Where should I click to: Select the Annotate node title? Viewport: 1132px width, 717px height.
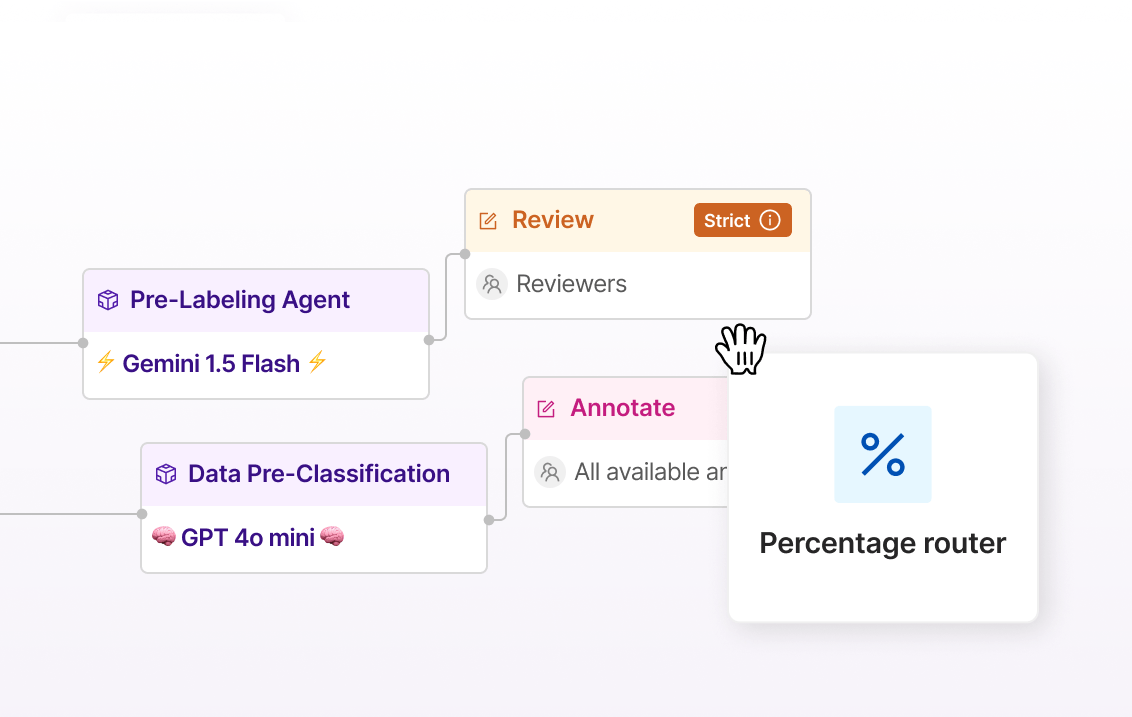coord(622,407)
